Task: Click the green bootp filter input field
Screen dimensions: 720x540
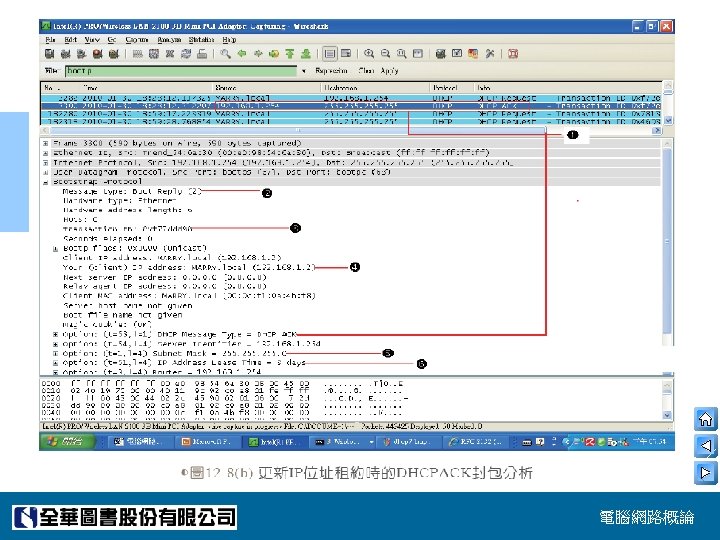Action: pos(181,71)
